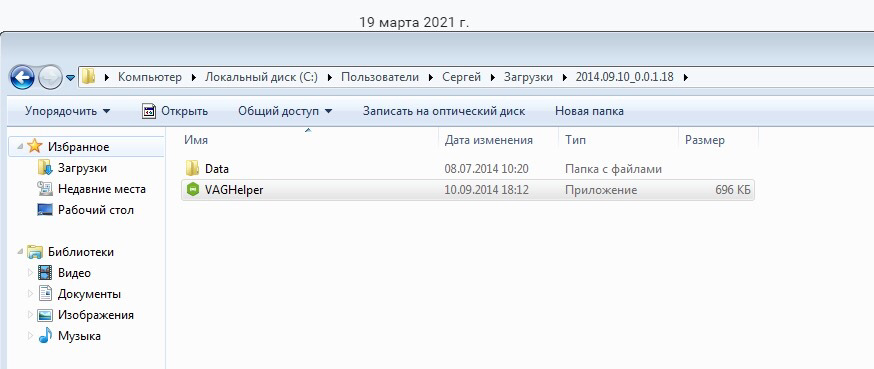Screen dimensions: 874x369
Task: Go to Сергей breadcrumb folder
Action: (x=462, y=77)
